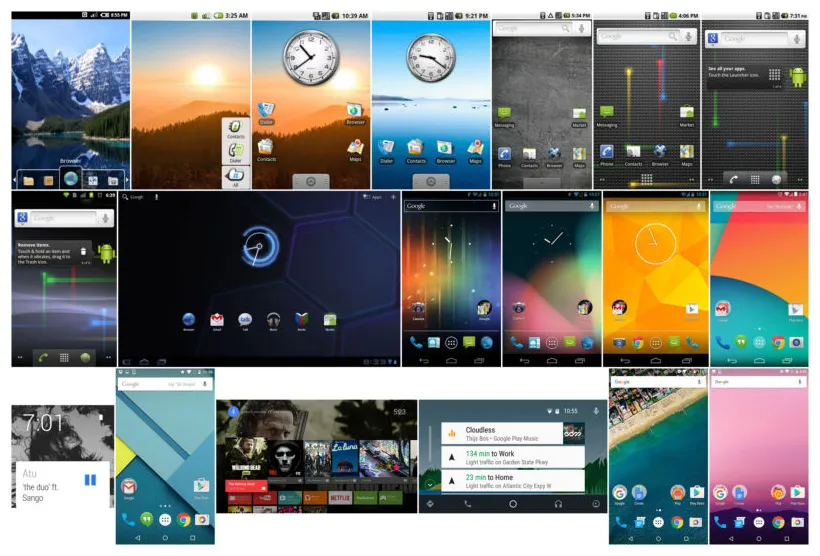Open Play Store on the beach wallpaper screen
Image resolution: width=820 pixels, height=556 pixels.
[x=696, y=494]
